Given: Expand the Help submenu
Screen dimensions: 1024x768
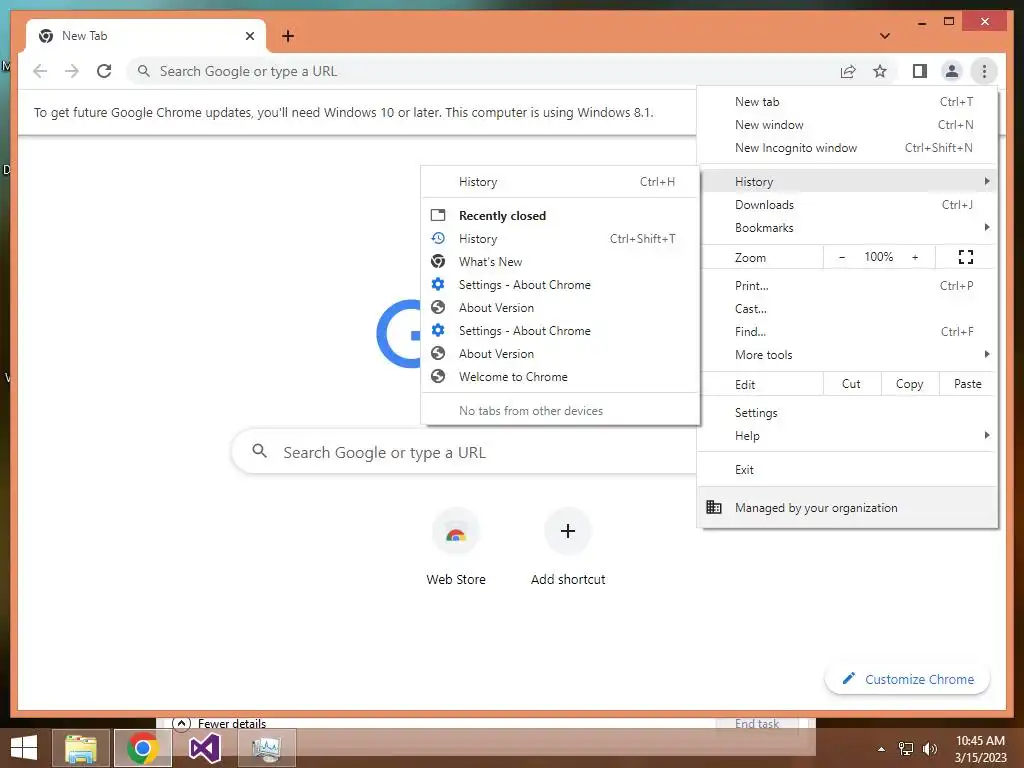Looking at the screenshot, I should coord(848,436).
